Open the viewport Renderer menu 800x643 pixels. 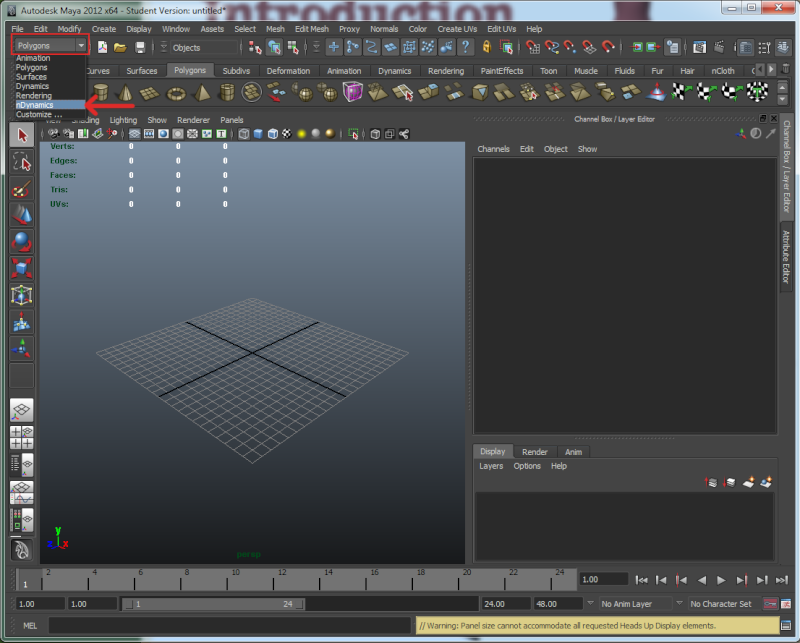coord(193,120)
